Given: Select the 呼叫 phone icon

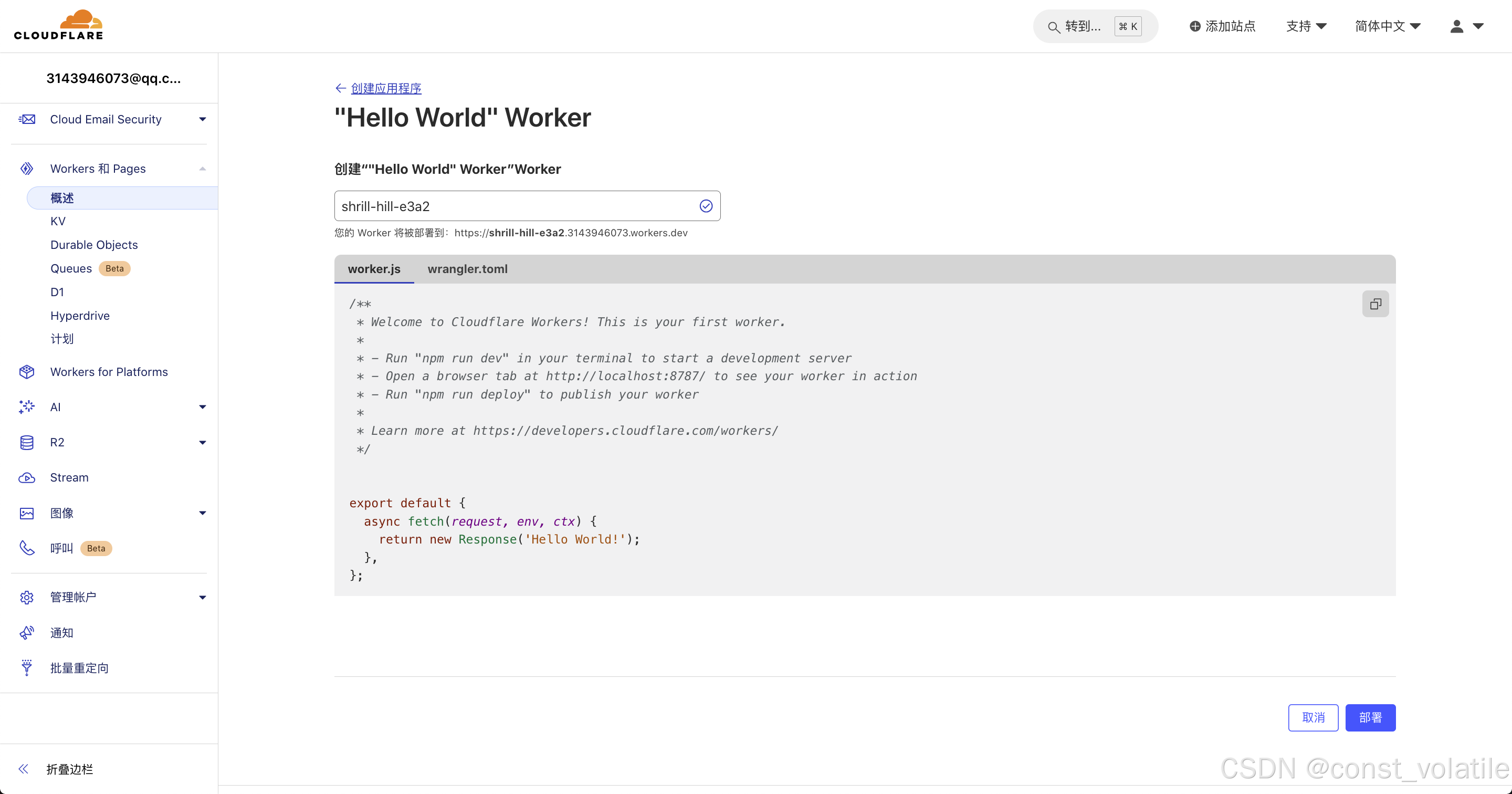Looking at the screenshot, I should (x=27, y=547).
